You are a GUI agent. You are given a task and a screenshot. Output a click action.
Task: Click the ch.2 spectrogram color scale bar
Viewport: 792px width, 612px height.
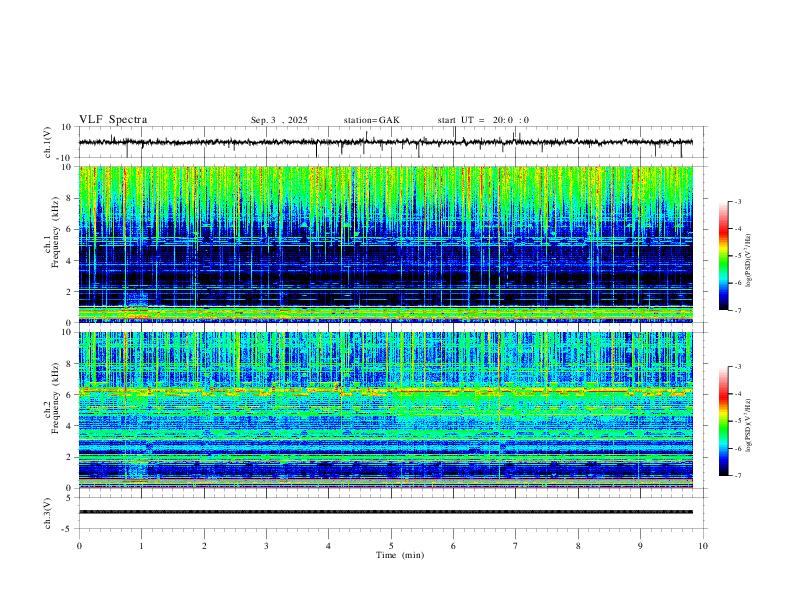(724, 421)
